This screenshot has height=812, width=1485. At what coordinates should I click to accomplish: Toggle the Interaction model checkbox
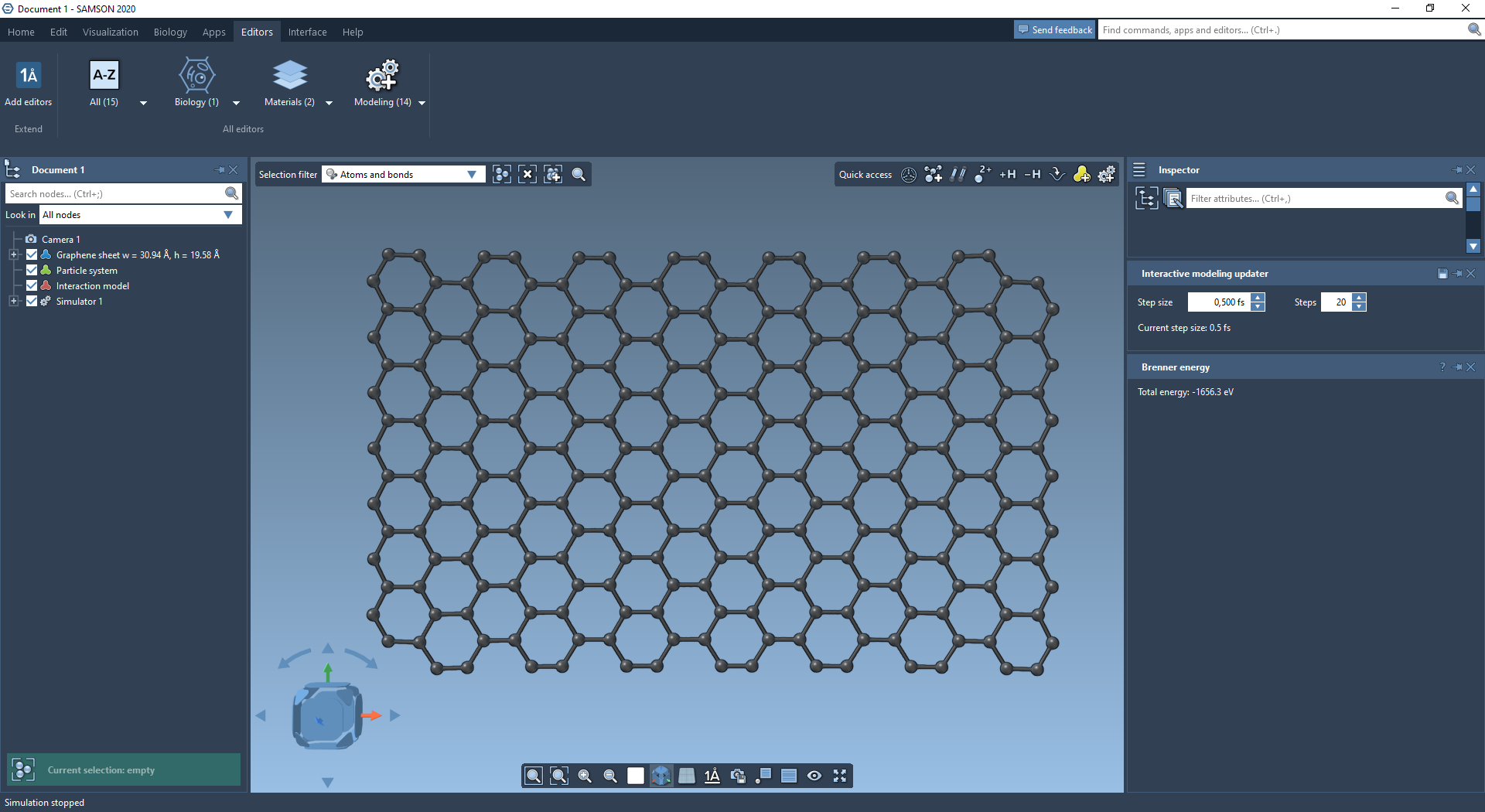pyautogui.click(x=32, y=285)
